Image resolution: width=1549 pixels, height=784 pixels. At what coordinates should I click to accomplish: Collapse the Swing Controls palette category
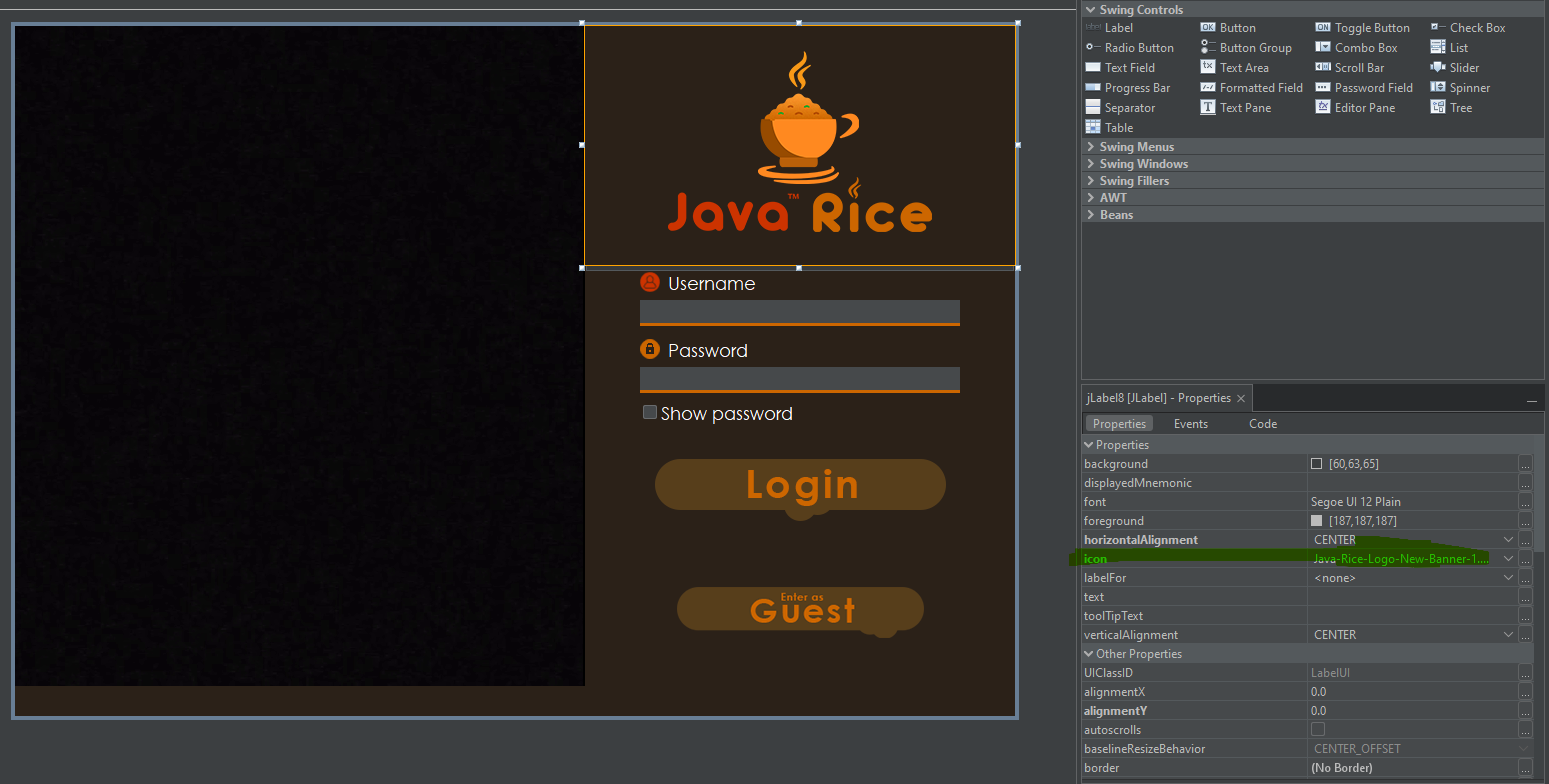[1090, 10]
